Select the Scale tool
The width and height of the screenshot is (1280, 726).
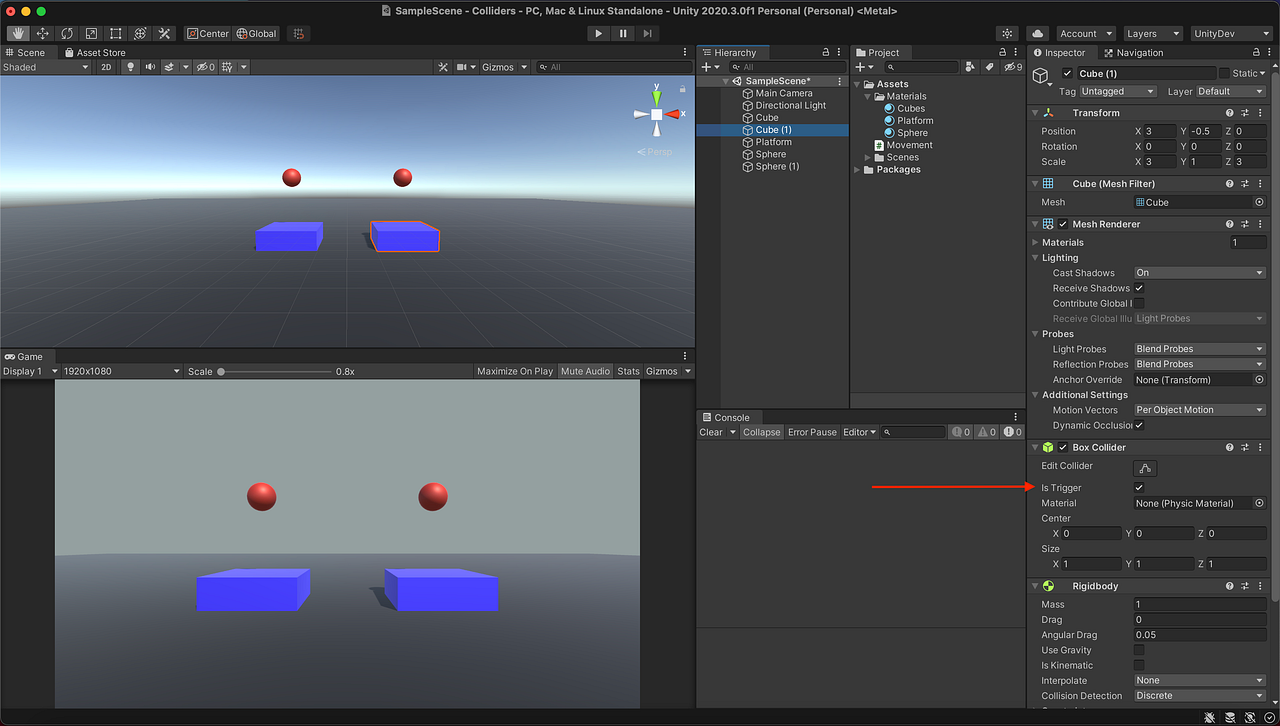(x=90, y=33)
